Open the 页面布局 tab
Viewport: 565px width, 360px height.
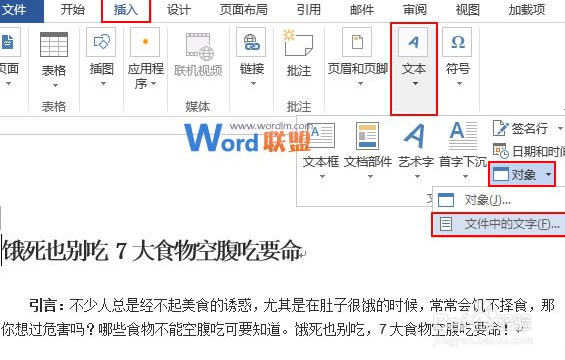coord(244,10)
